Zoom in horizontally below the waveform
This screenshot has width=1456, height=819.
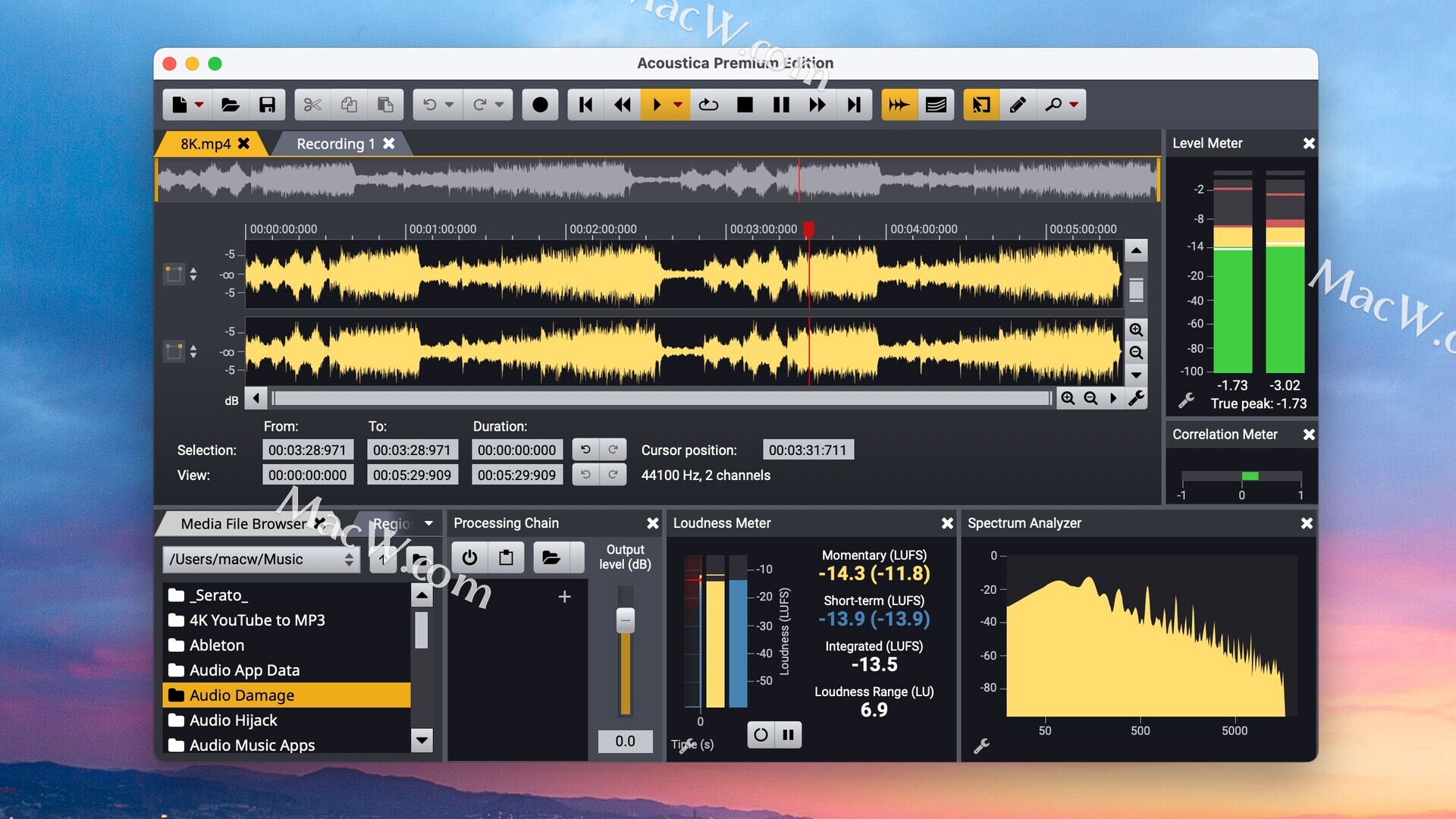pos(1068,398)
